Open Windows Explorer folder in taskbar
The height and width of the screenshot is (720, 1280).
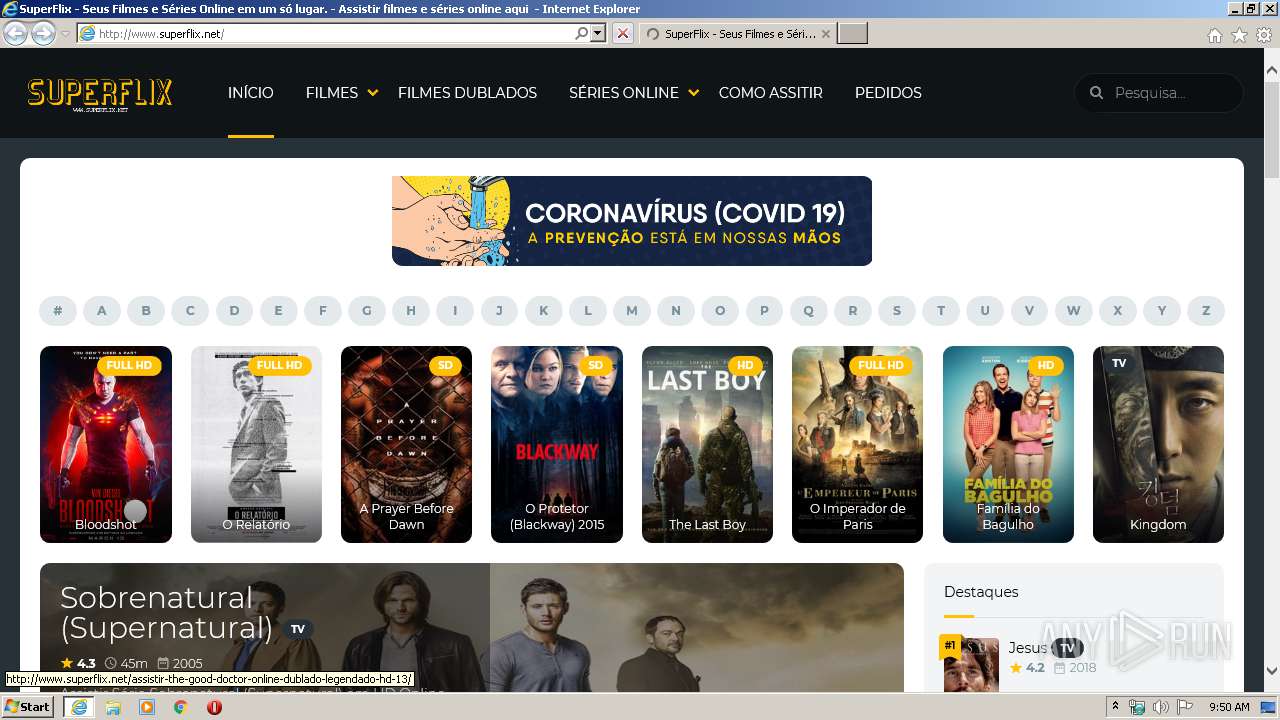113,707
